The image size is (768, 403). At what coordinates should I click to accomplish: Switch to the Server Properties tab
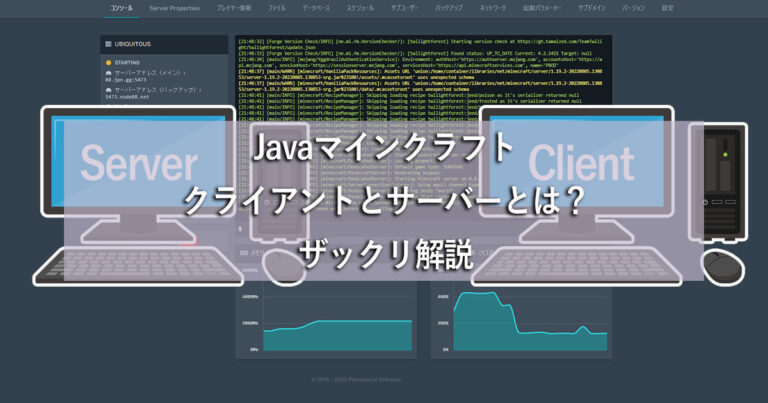174,8
